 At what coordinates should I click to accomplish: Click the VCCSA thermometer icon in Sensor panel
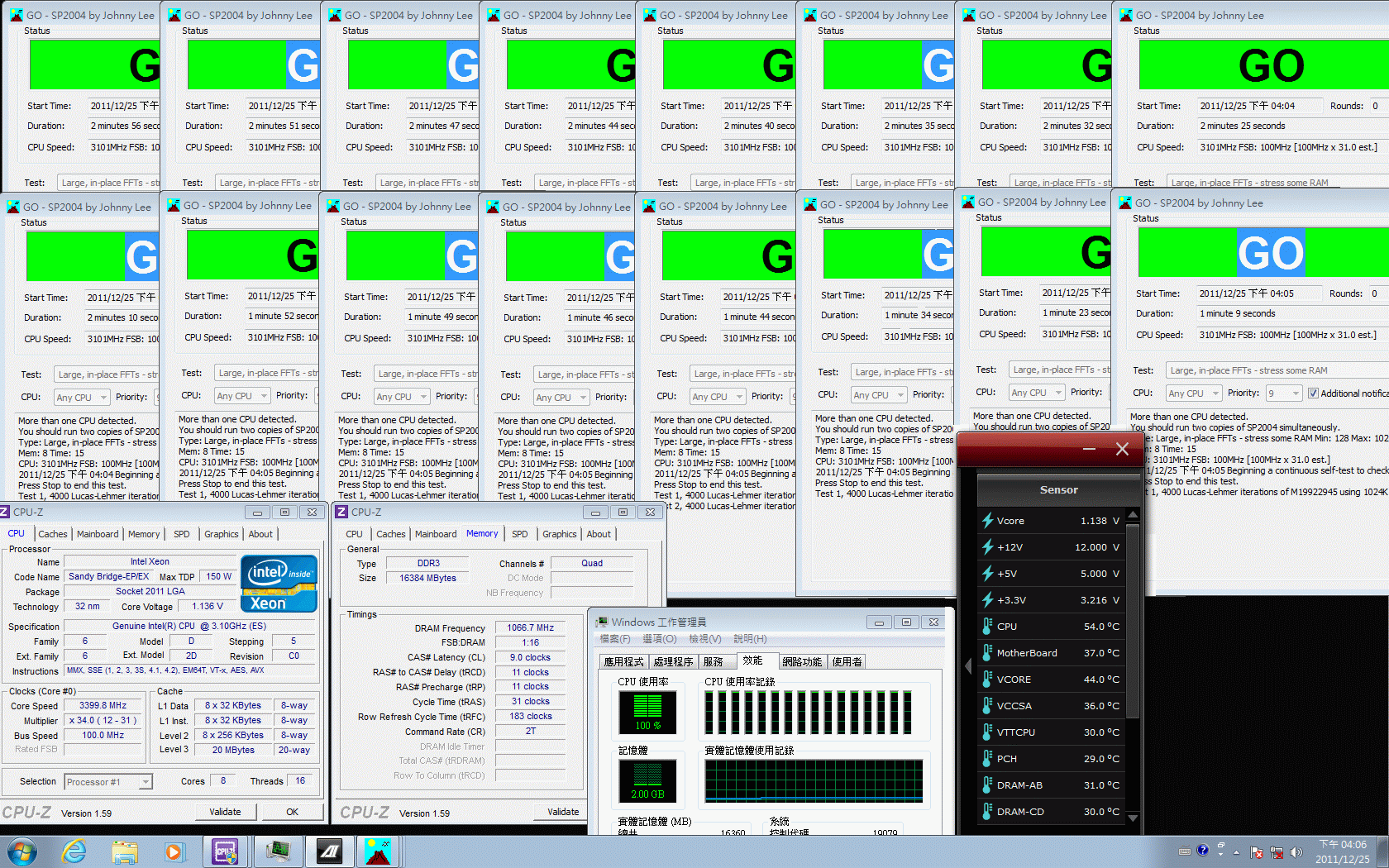coord(987,706)
